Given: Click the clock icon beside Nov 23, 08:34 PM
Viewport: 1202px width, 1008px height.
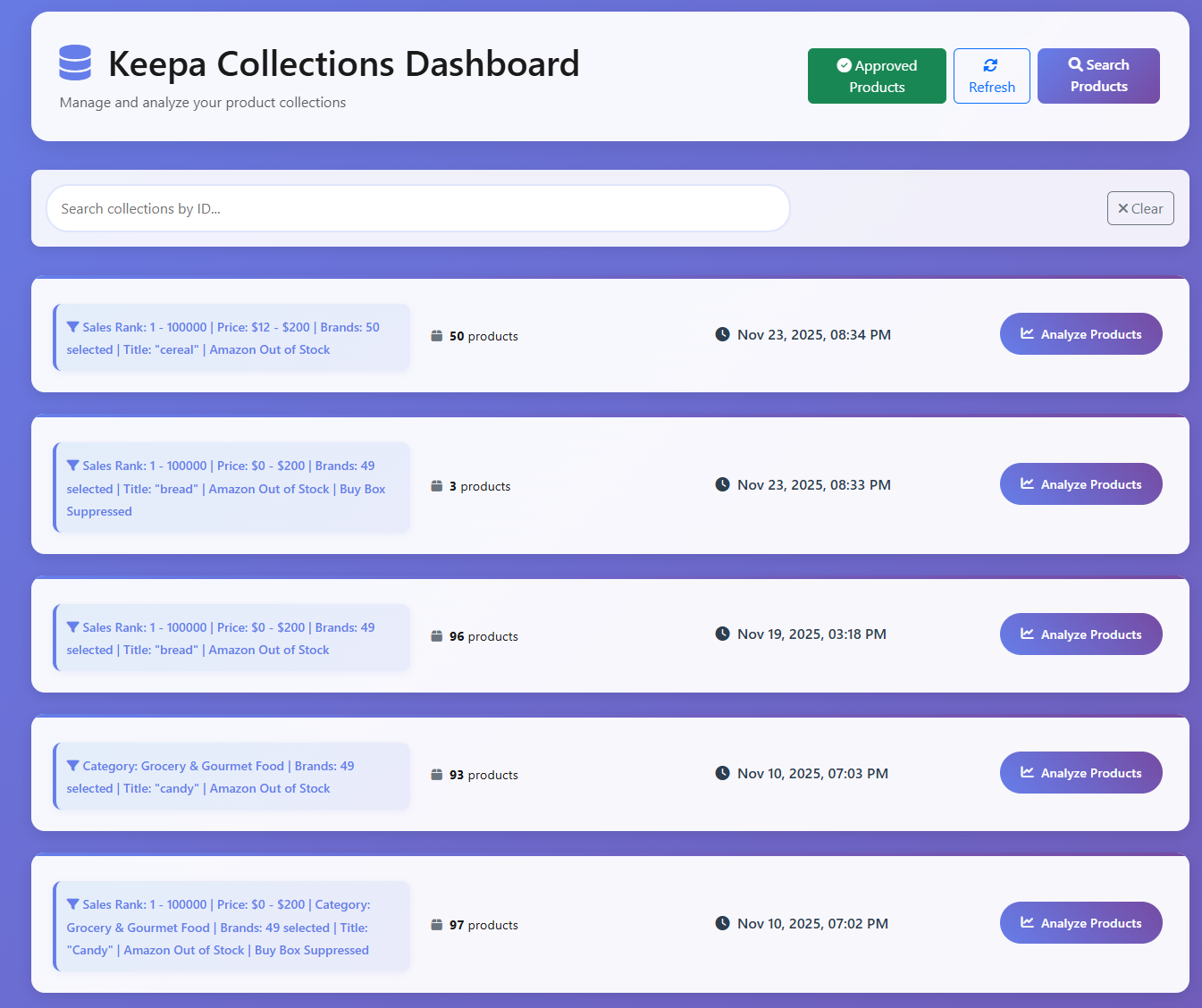Looking at the screenshot, I should 722,333.
